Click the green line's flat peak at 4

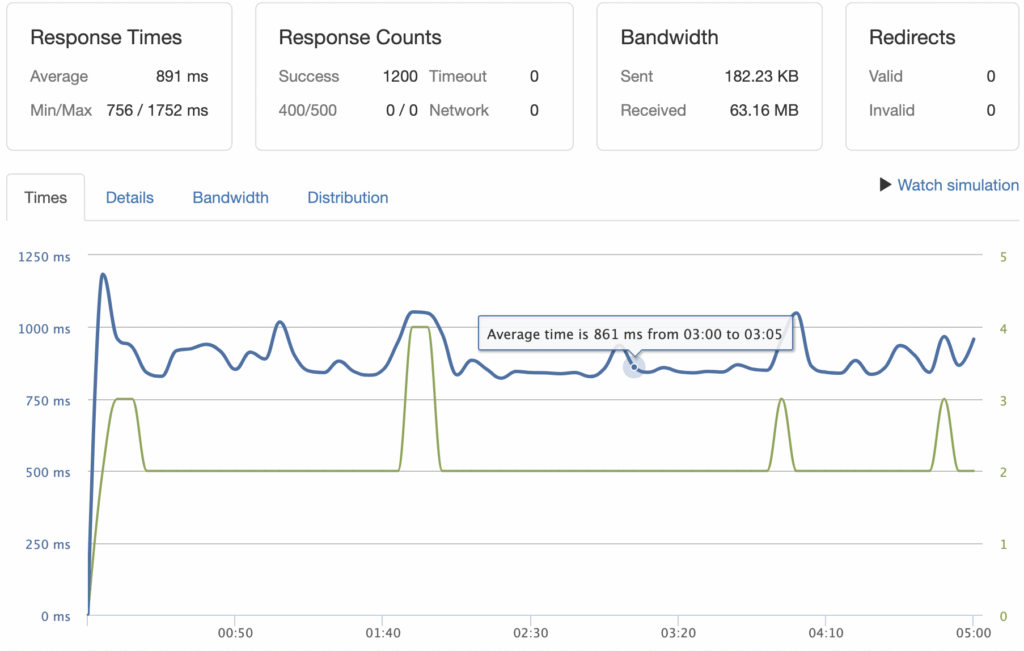tap(420, 327)
